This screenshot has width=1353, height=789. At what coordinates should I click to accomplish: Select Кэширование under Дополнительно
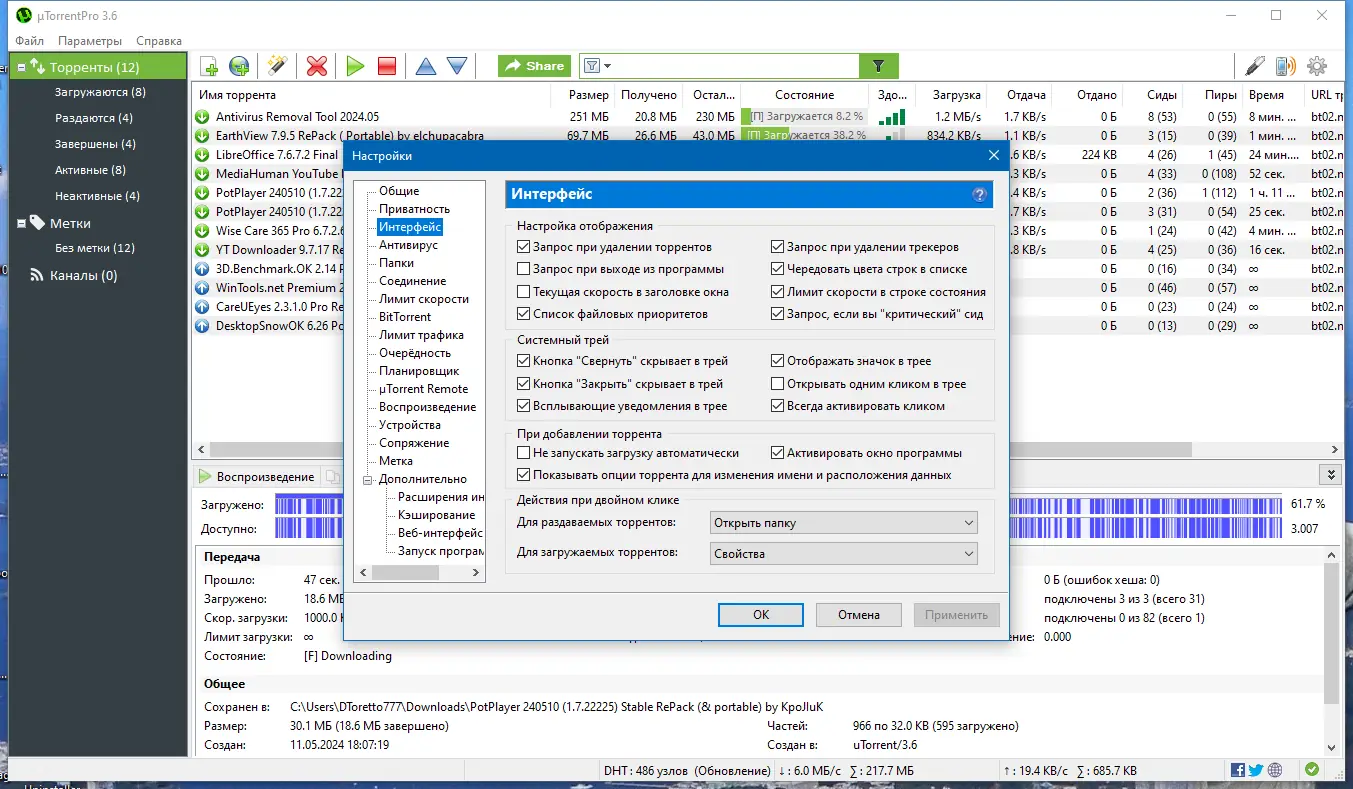click(436, 515)
